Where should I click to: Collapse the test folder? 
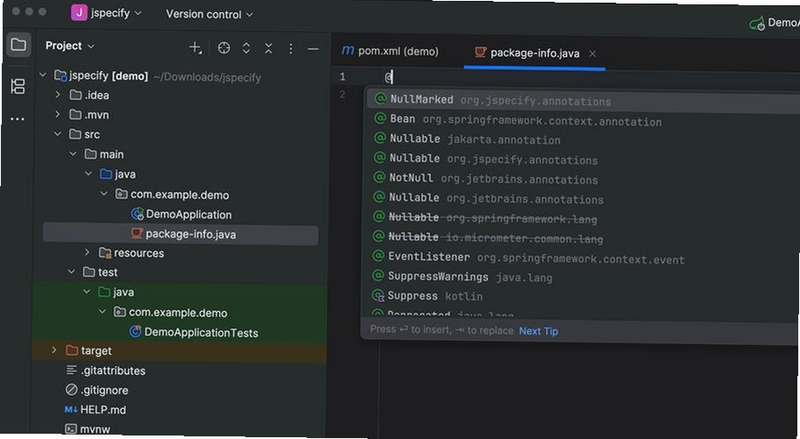click(71, 272)
